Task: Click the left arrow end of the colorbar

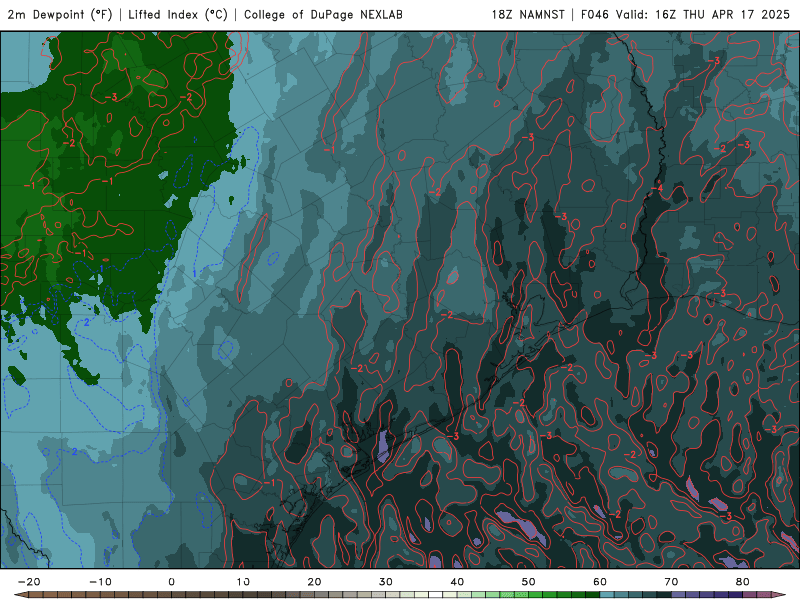Action: pos(20,595)
